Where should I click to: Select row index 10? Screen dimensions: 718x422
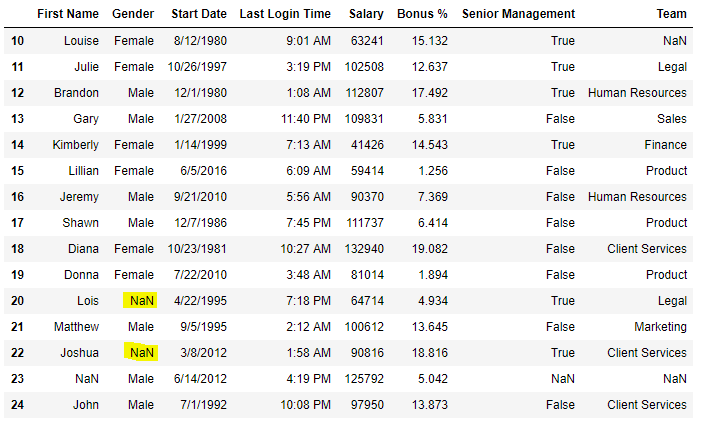point(17,41)
